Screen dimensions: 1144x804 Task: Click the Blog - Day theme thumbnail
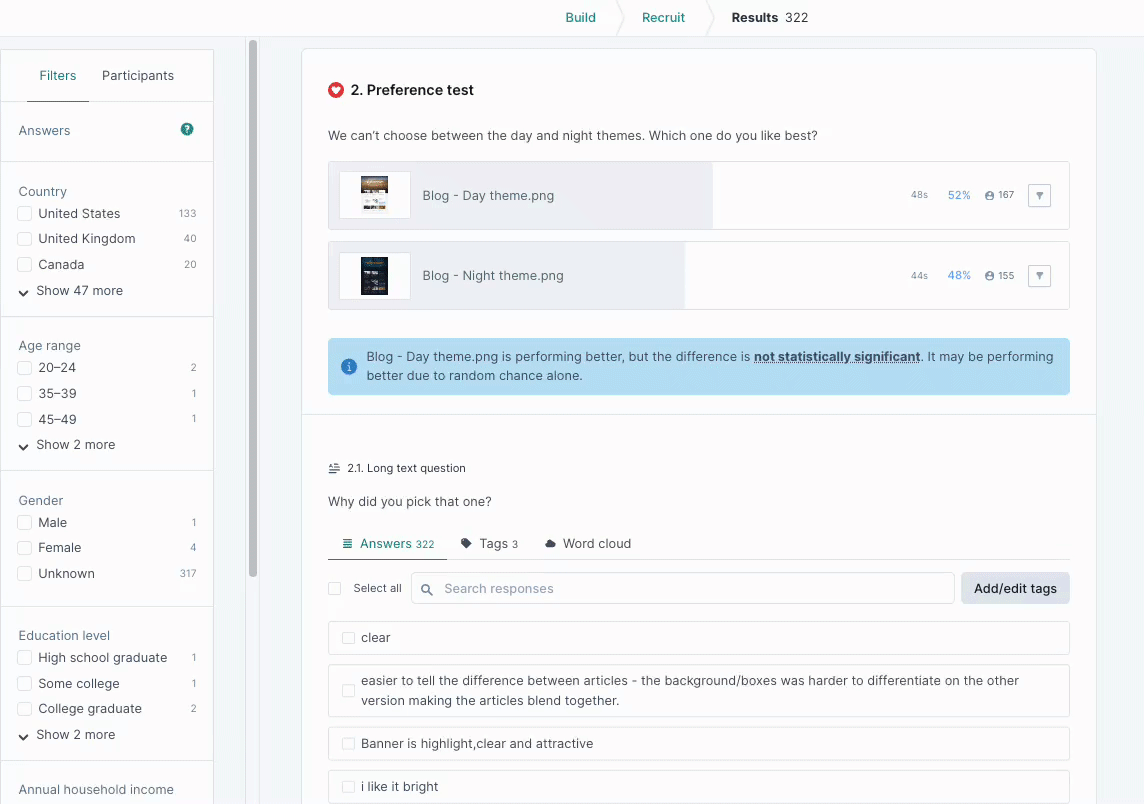click(374, 194)
